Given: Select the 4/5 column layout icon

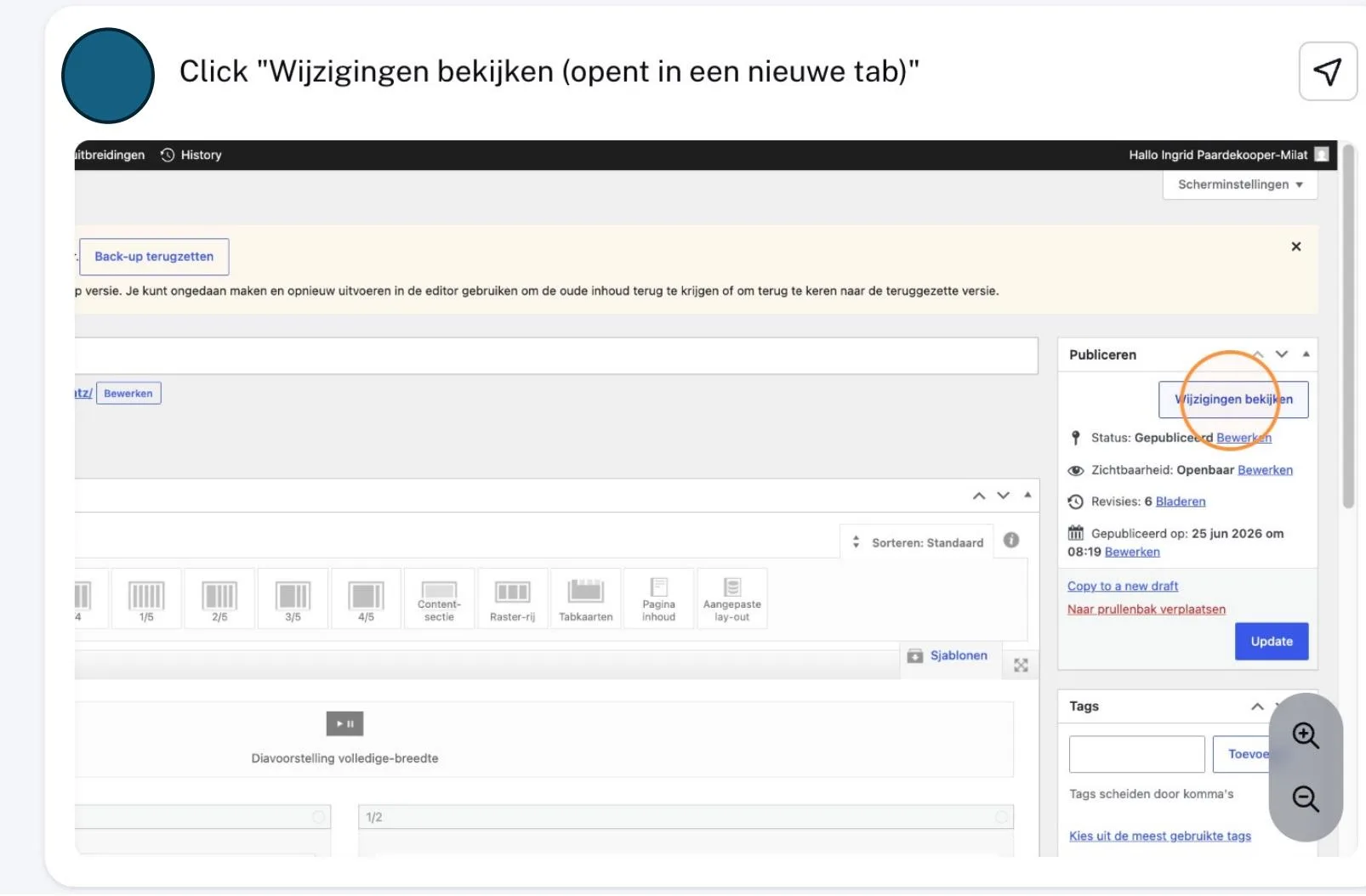Looking at the screenshot, I should coord(366,598).
